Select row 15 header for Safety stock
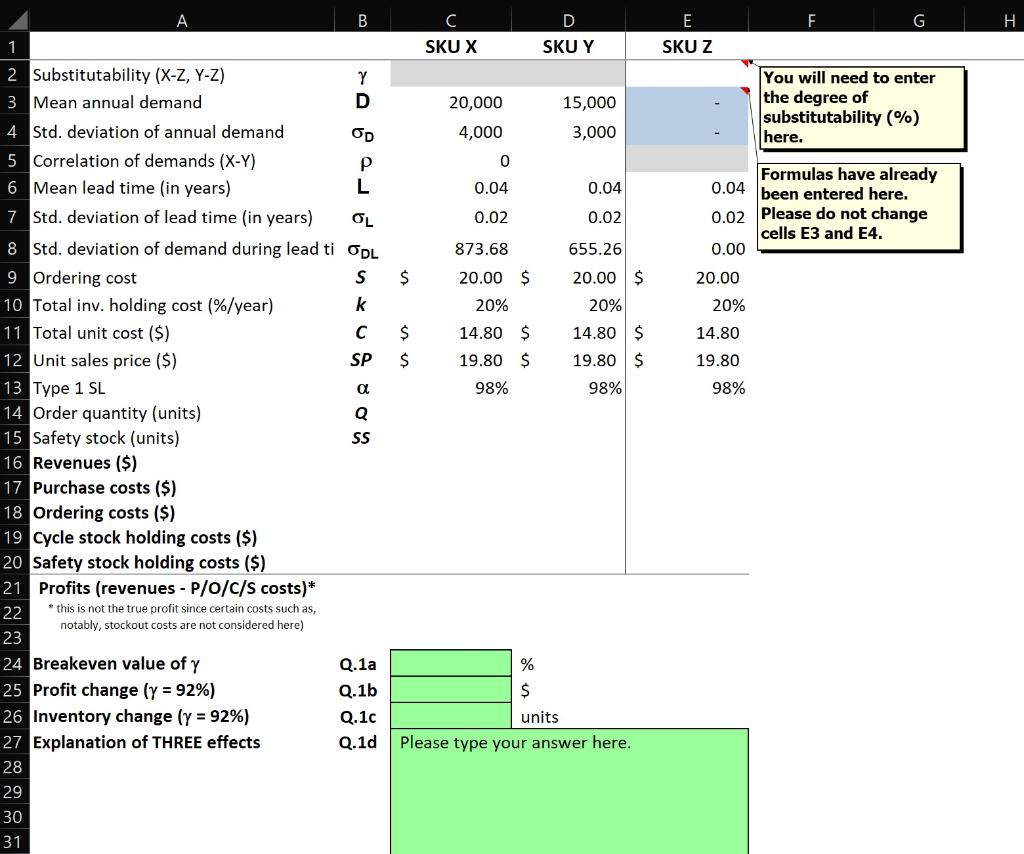 pos(13,438)
